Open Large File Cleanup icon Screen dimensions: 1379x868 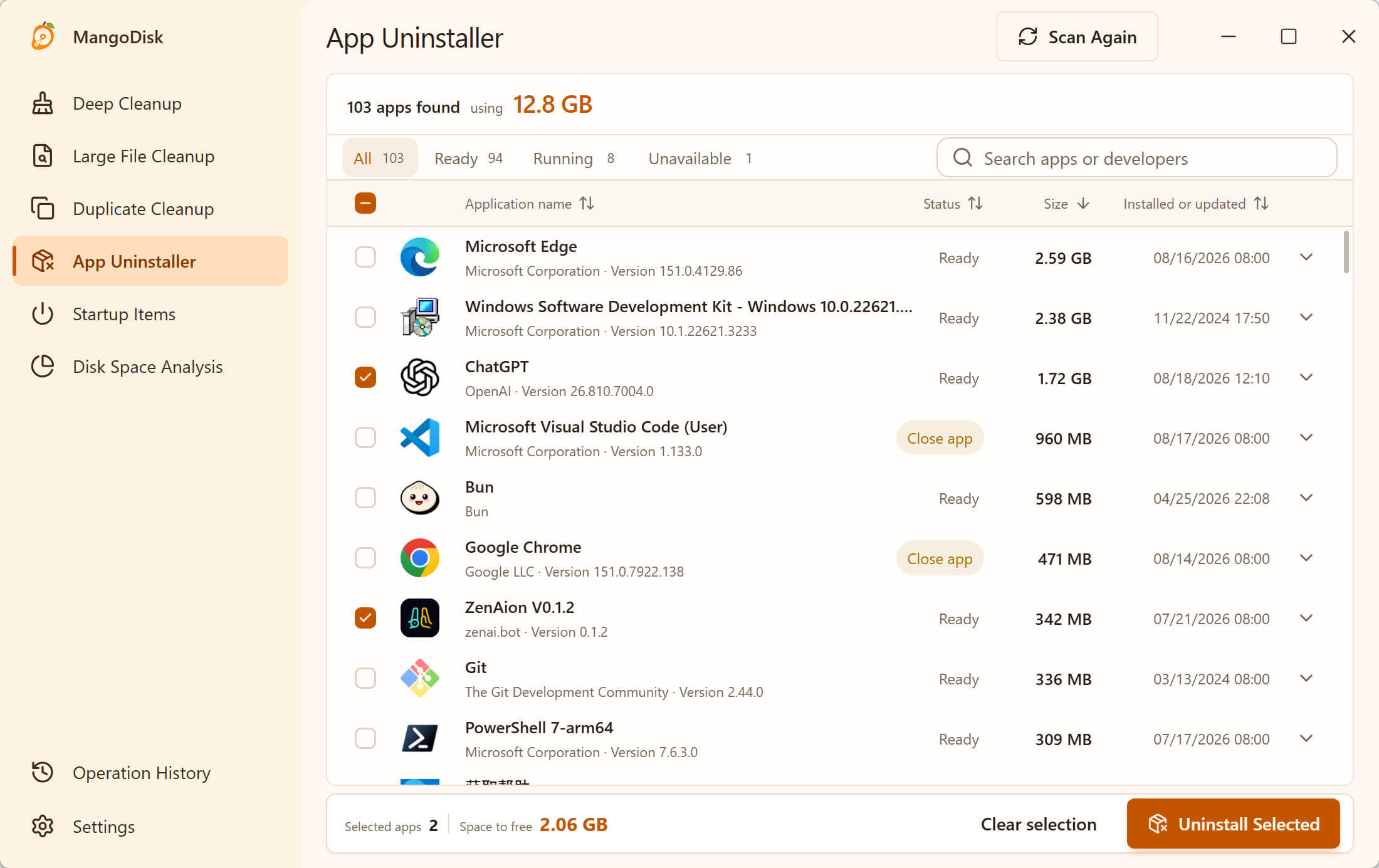click(x=43, y=156)
